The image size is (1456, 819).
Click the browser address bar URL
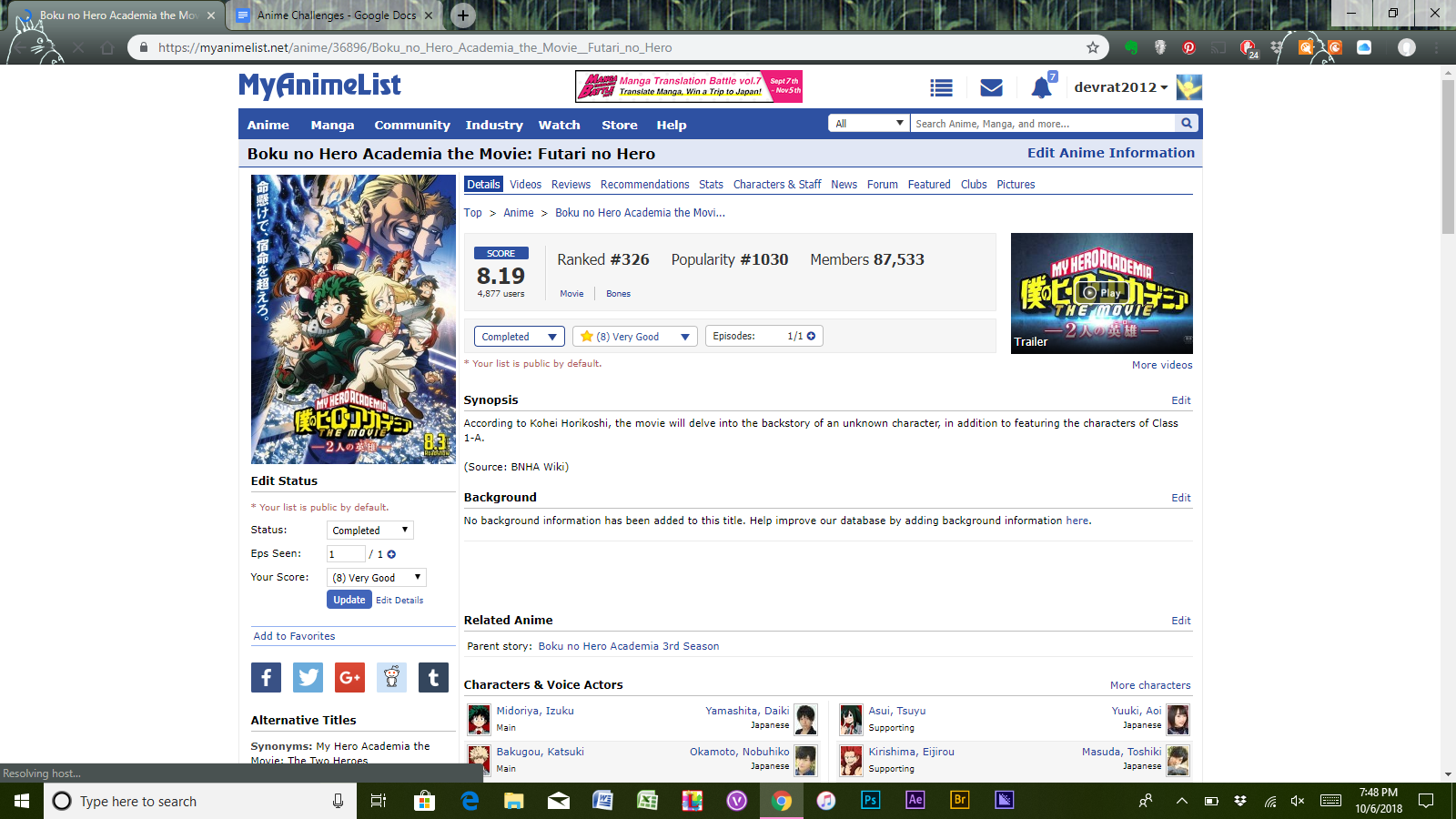(x=415, y=47)
